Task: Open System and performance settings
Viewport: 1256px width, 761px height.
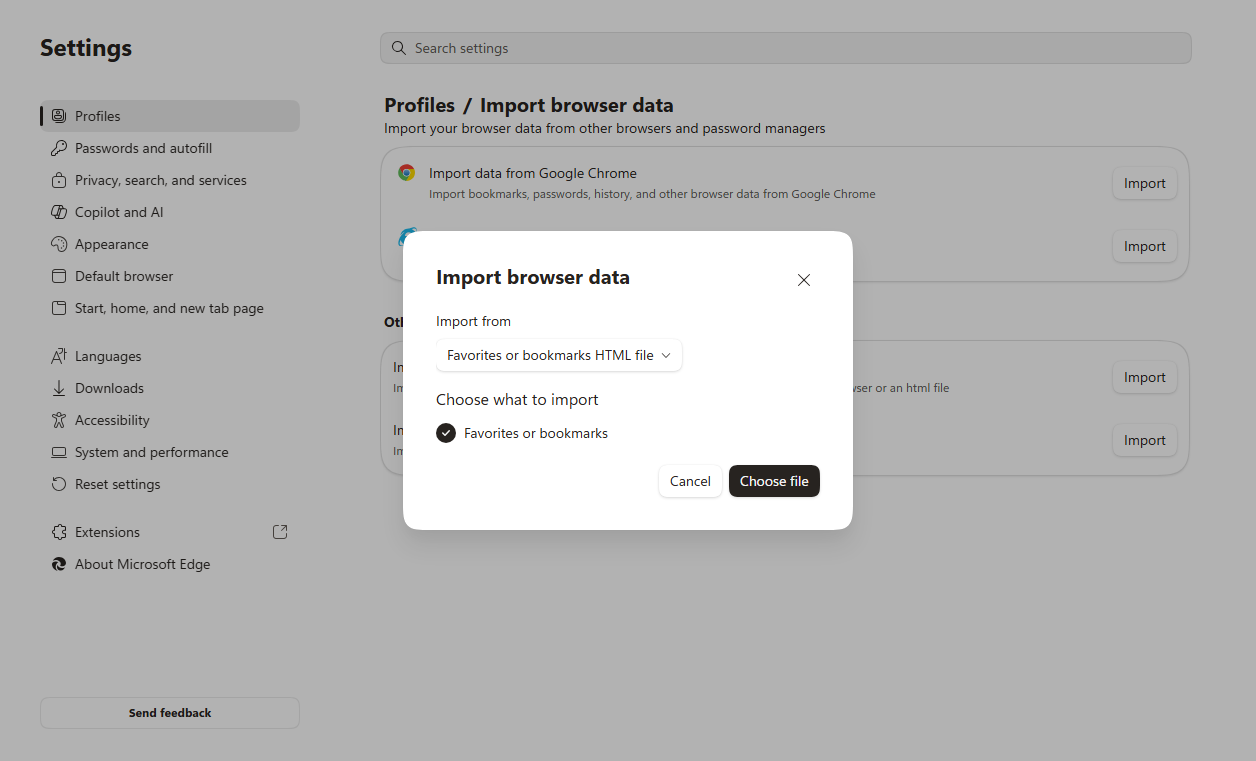Action: 170,452
